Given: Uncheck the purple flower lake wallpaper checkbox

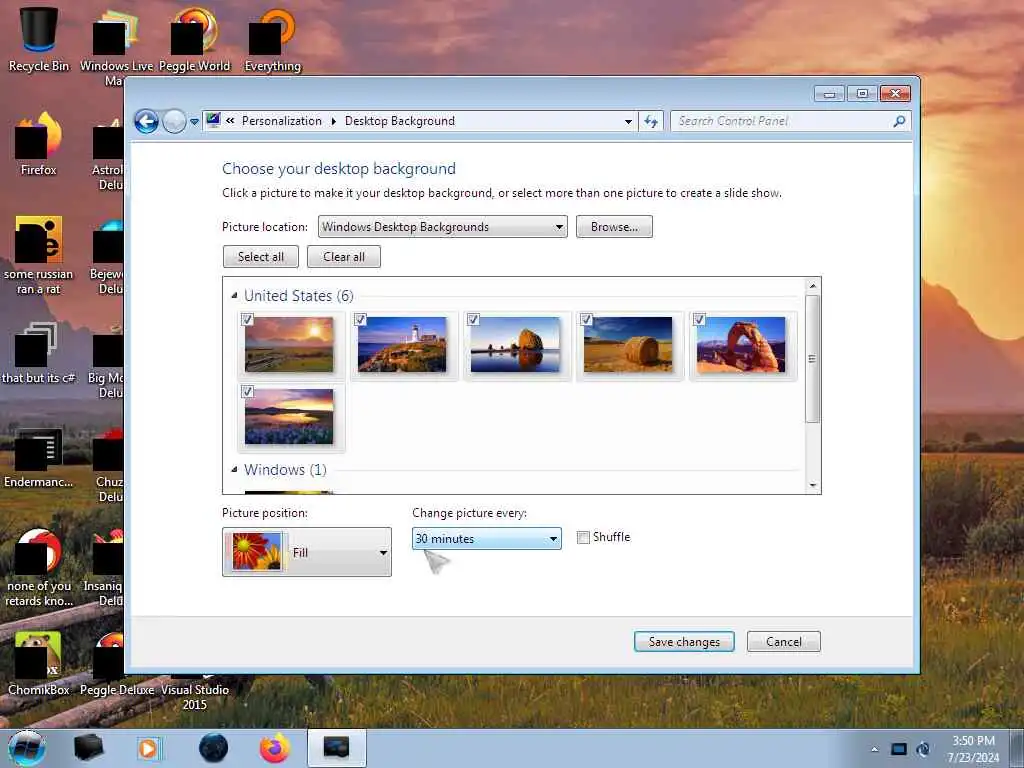Looking at the screenshot, I should click(x=247, y=391).
